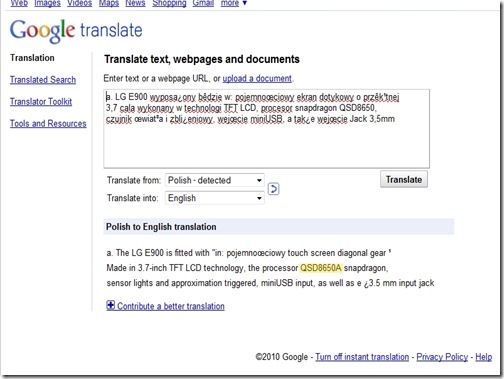This screenshot has height=379, width=504.
Task: Open the Help link in footer
Action: [x=484, y=357]
